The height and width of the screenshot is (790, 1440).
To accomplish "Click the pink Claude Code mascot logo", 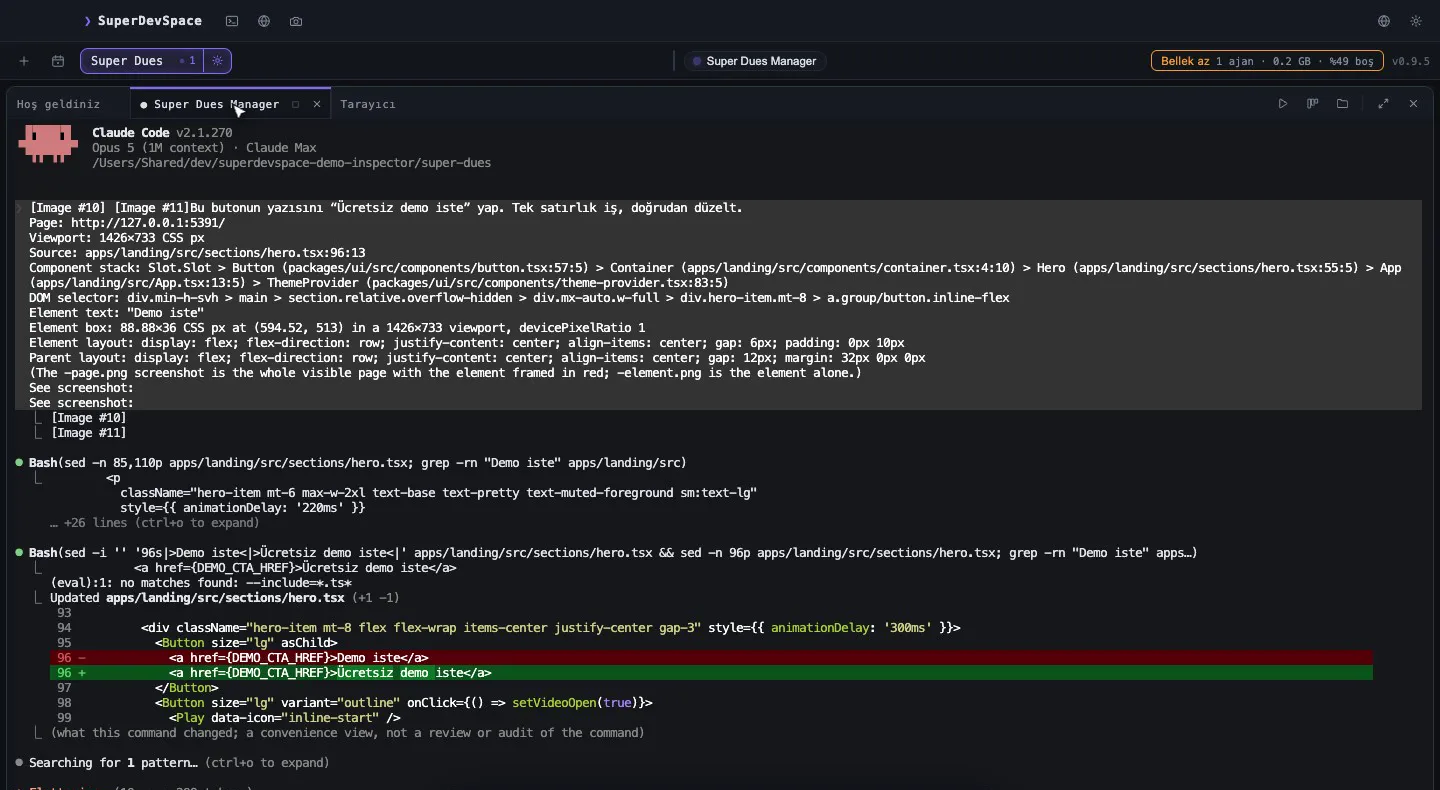I will tap(48, 143).
